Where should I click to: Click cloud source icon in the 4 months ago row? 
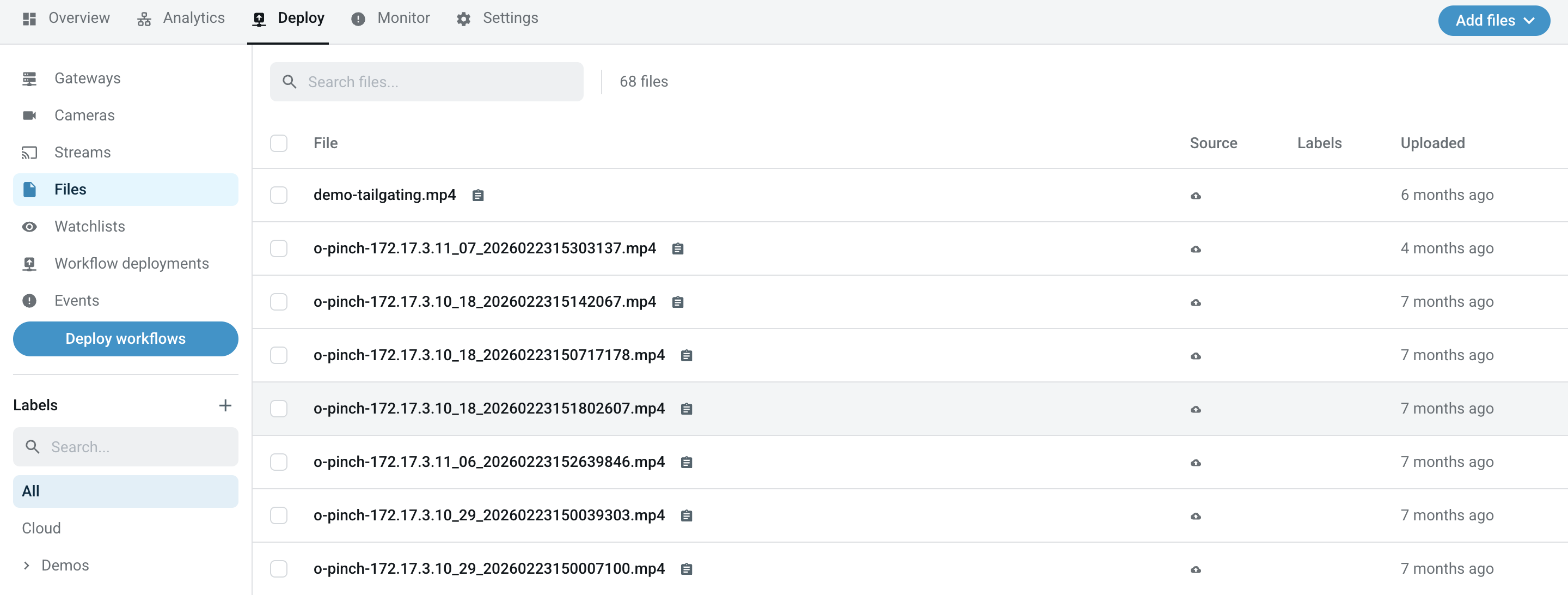1196,249
